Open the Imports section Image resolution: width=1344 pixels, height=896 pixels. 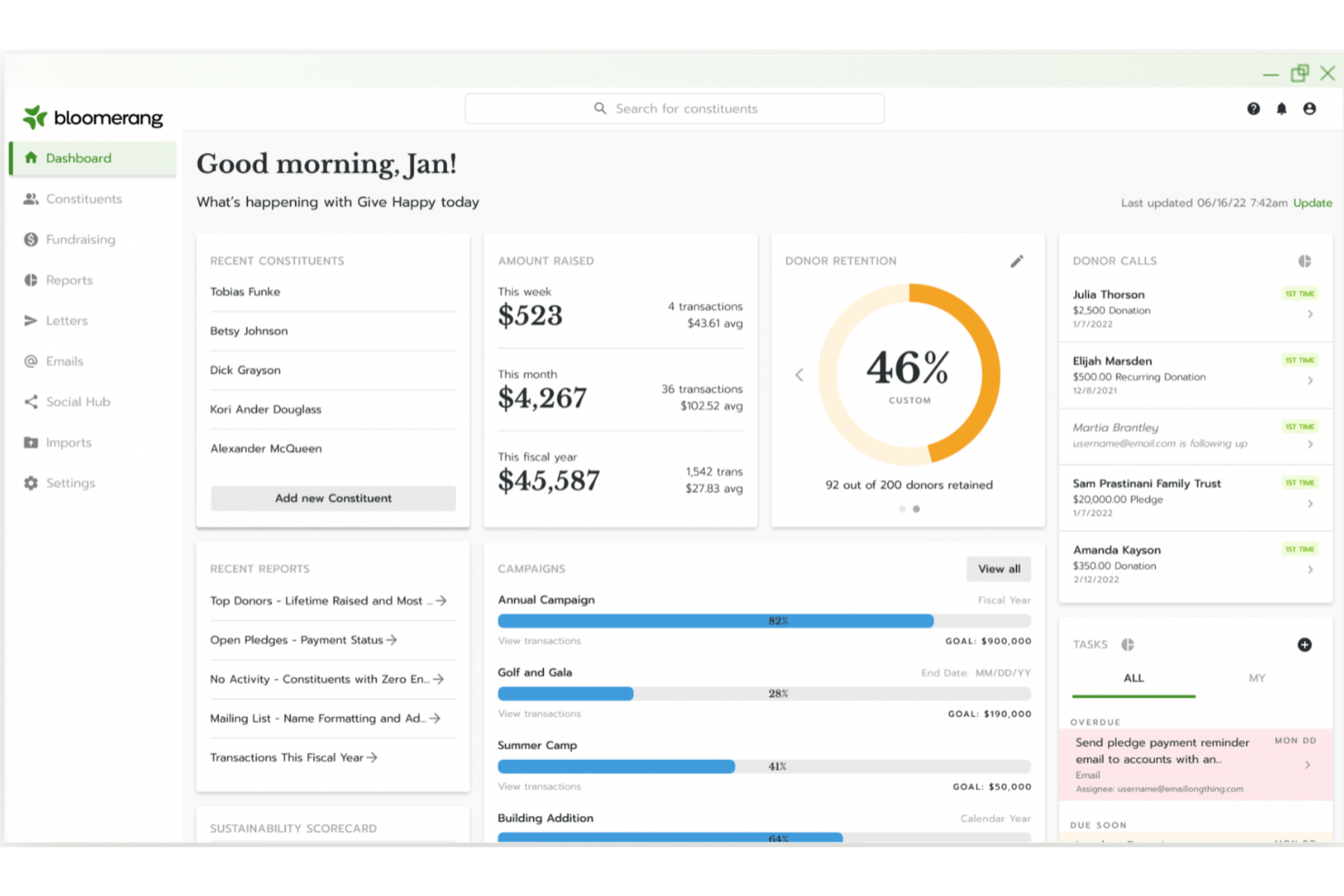[66, 442]
